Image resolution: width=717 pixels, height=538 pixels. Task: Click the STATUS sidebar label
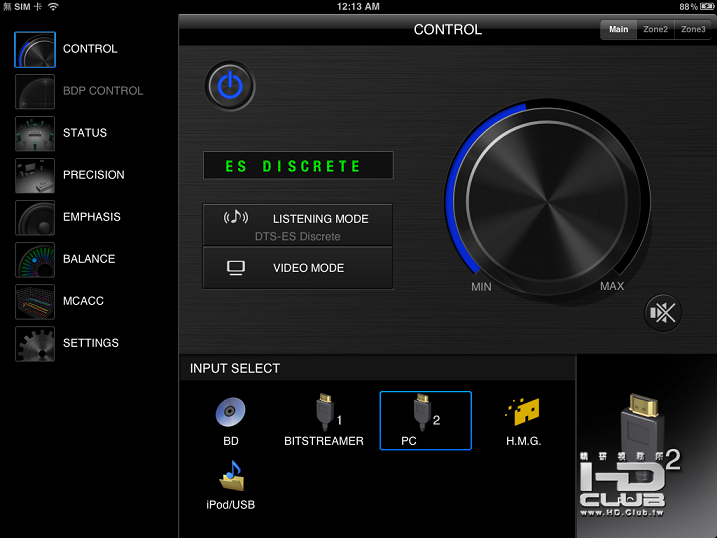click(x=85, y=133)
